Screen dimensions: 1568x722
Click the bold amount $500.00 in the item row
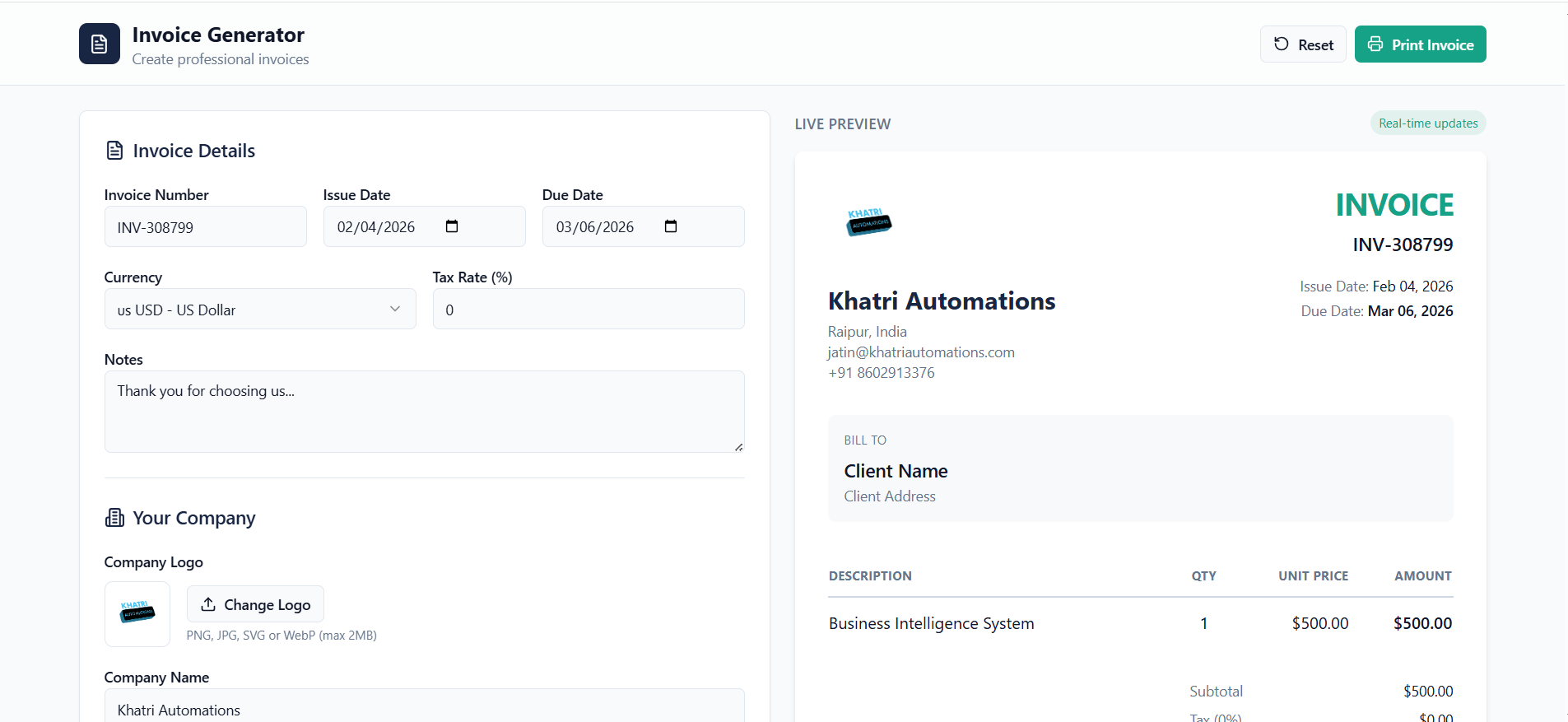click(1422, 623)
